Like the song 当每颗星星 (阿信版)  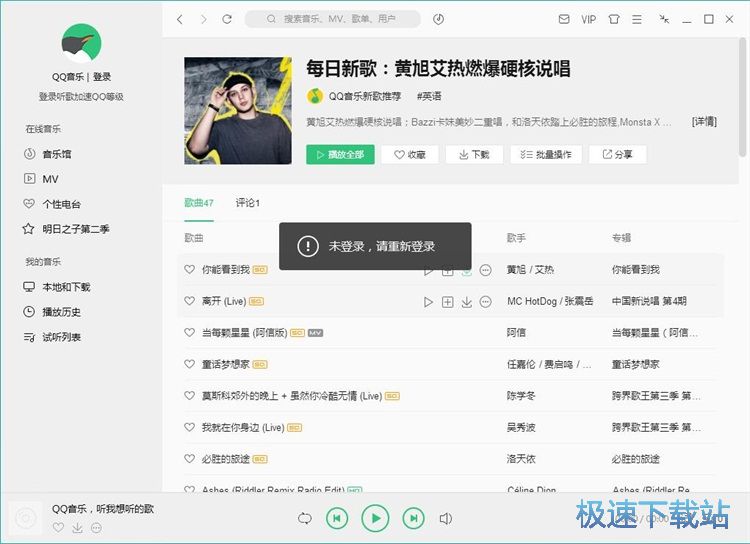[189, 333]
